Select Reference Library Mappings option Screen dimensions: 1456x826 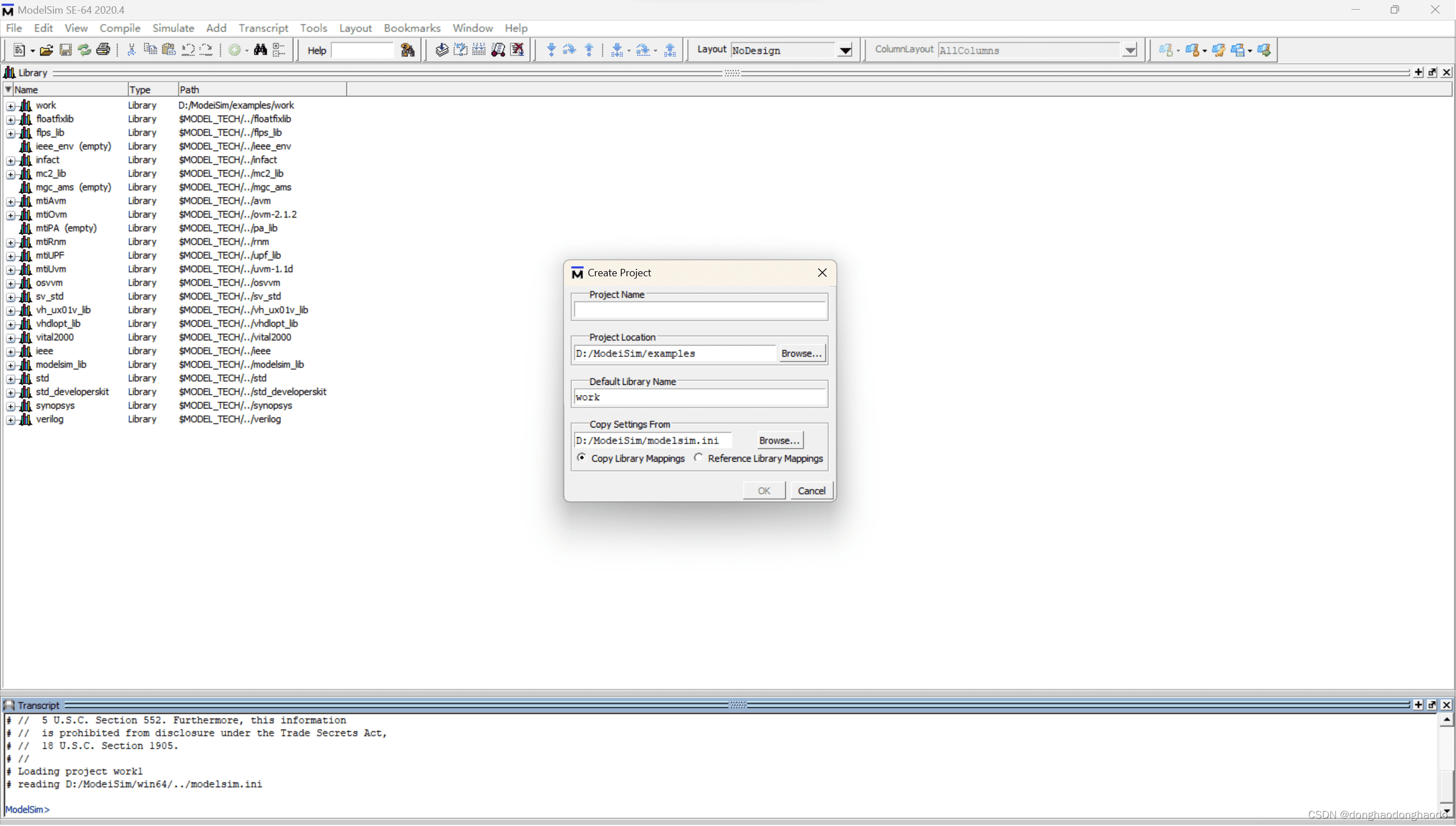(x=698, y=458)
